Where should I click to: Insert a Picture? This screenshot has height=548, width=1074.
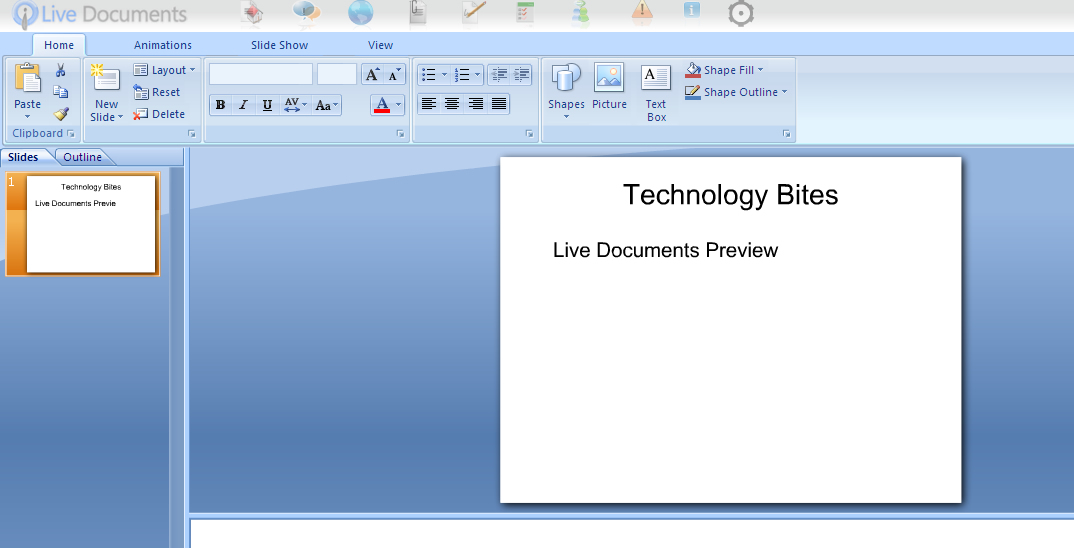click(x=609, y=86)
